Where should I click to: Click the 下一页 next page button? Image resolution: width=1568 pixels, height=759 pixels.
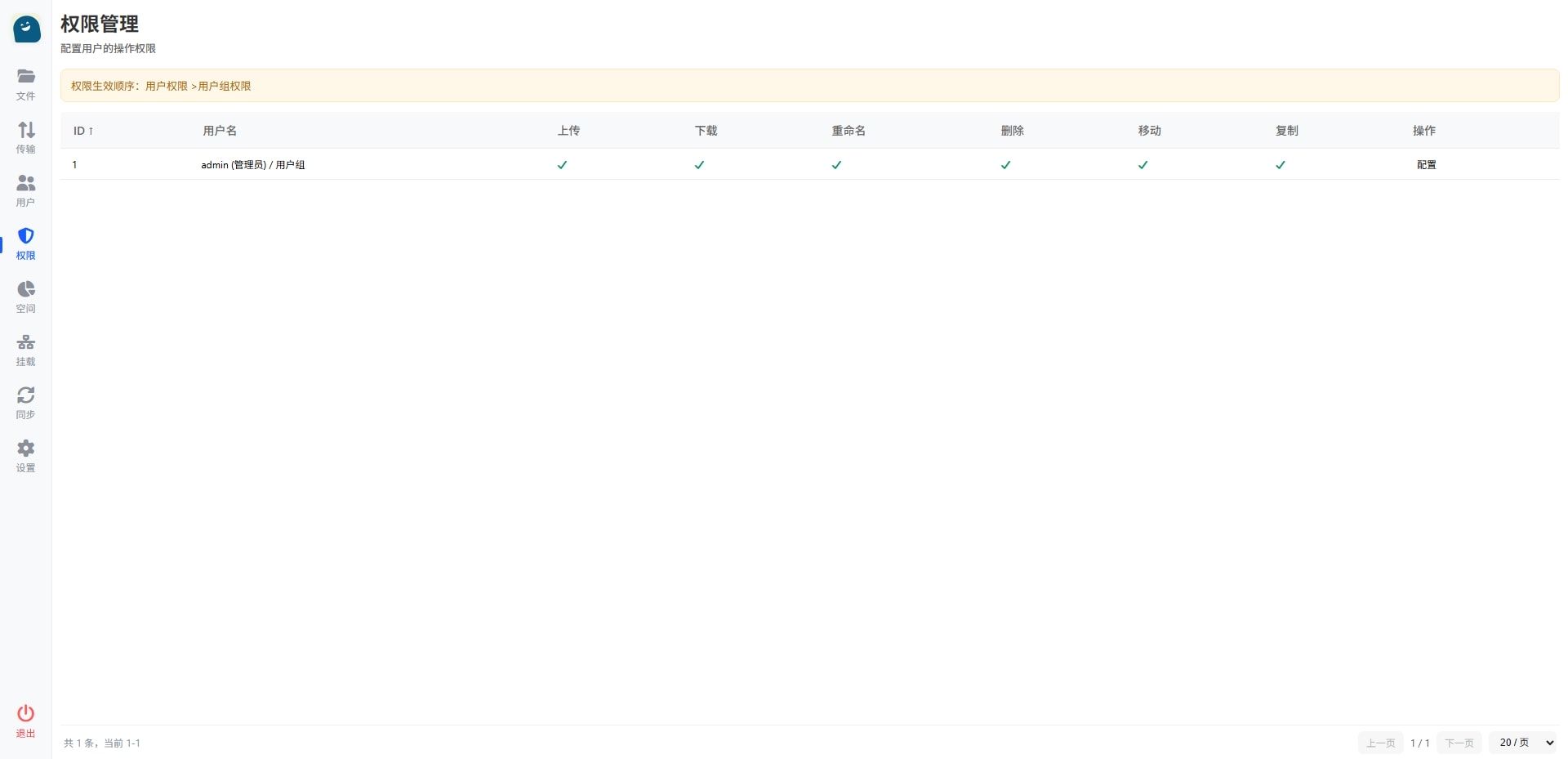[1459, 743]
